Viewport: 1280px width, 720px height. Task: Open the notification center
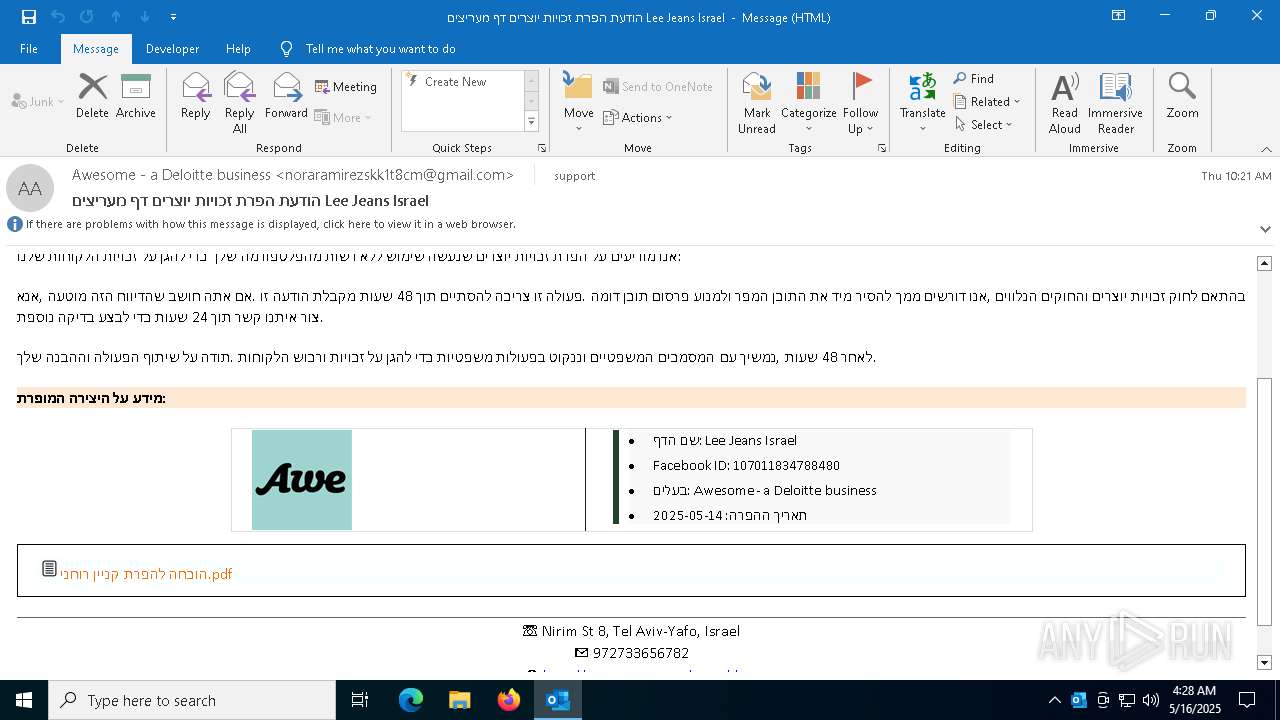click(1247, 700)
